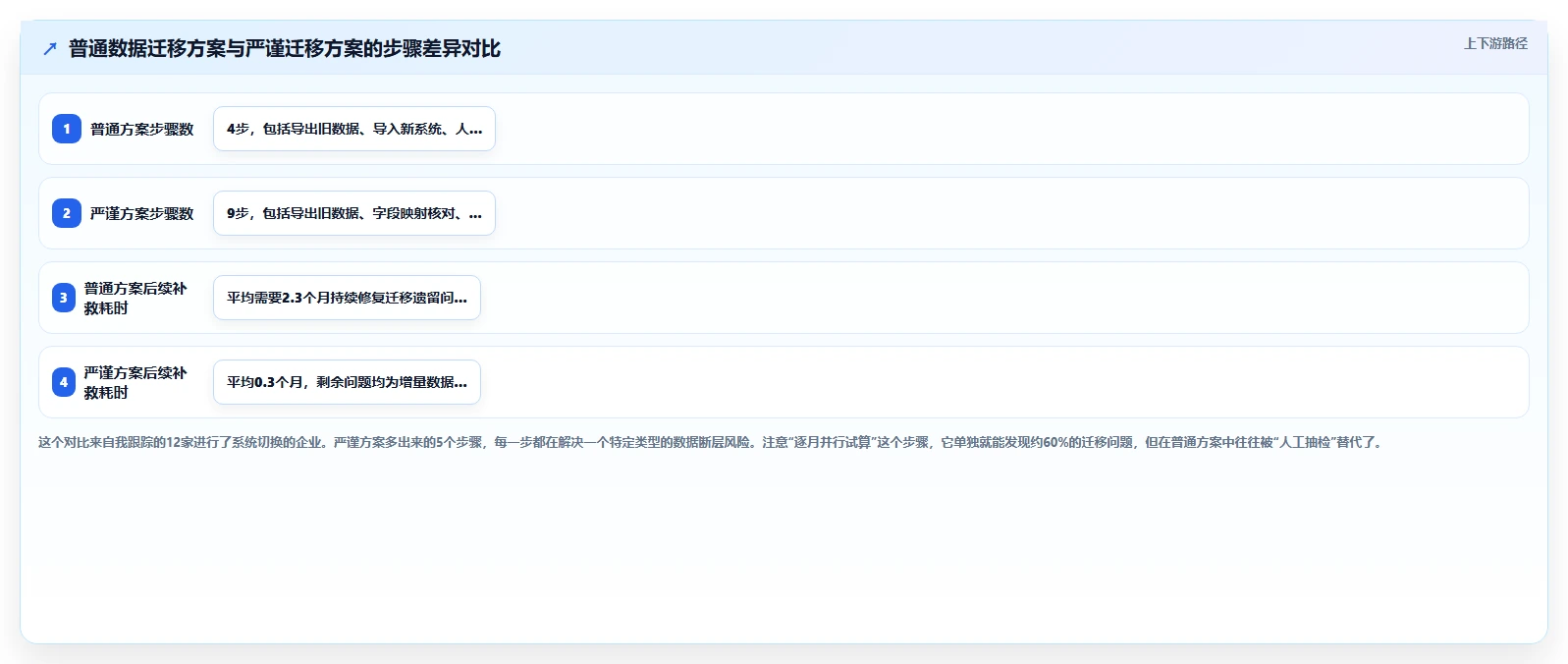Screen dimensions: 1568x664
Task: Select the number 3 step badge
Action: [64, 298]
